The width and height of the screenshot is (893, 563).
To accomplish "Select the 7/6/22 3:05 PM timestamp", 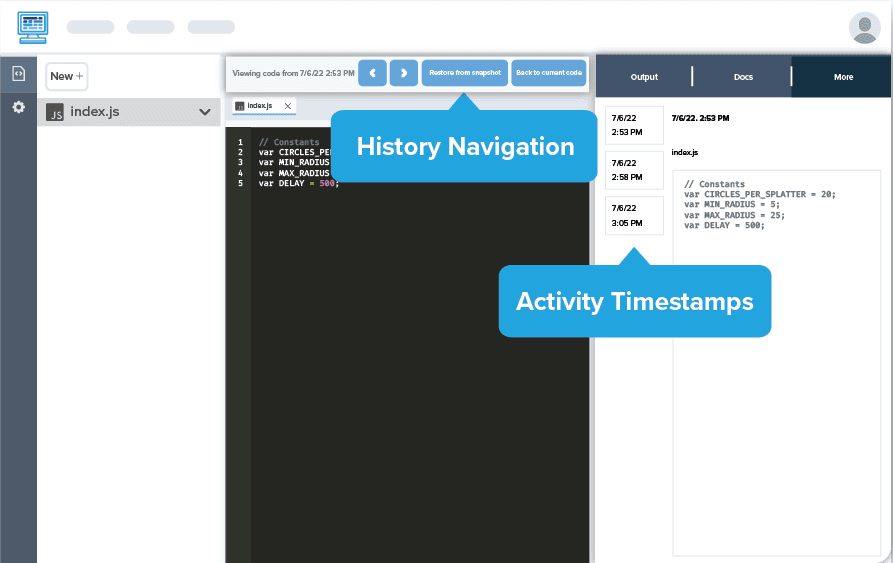I will click(x=634, y=216).
